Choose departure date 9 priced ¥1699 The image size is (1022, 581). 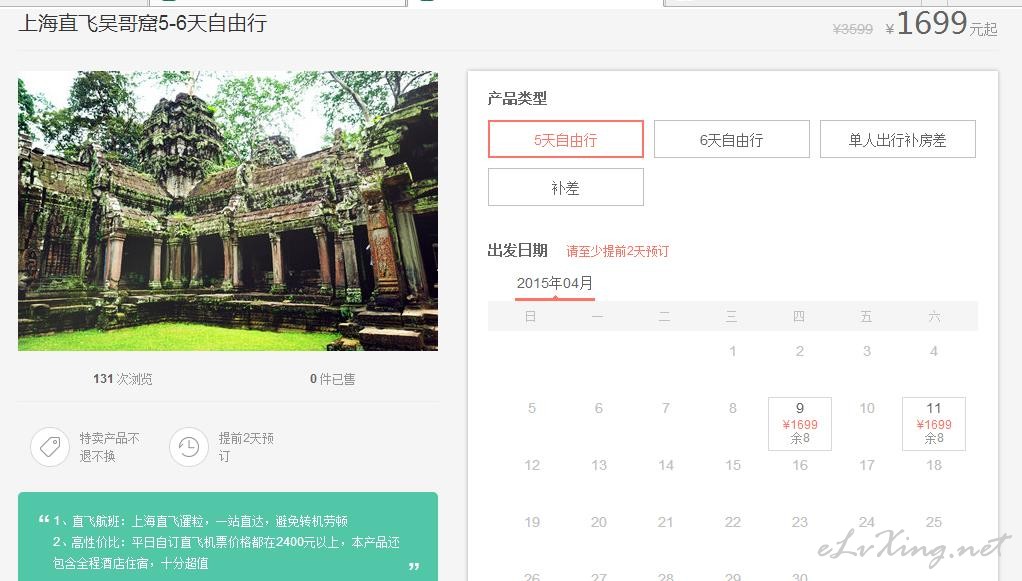(800, 423)
